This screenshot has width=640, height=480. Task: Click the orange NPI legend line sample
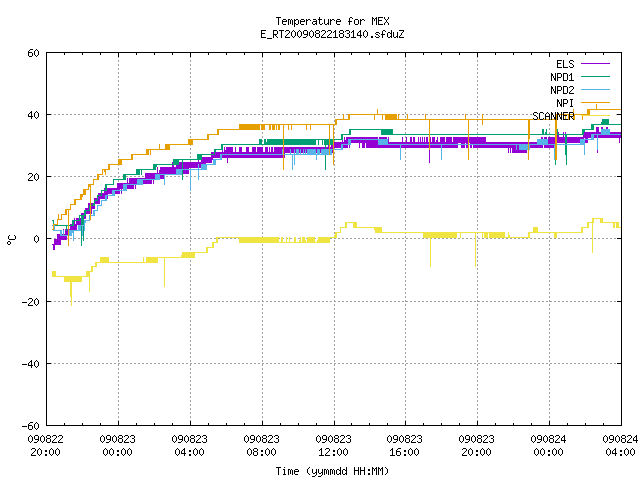[x=595, y=102]
